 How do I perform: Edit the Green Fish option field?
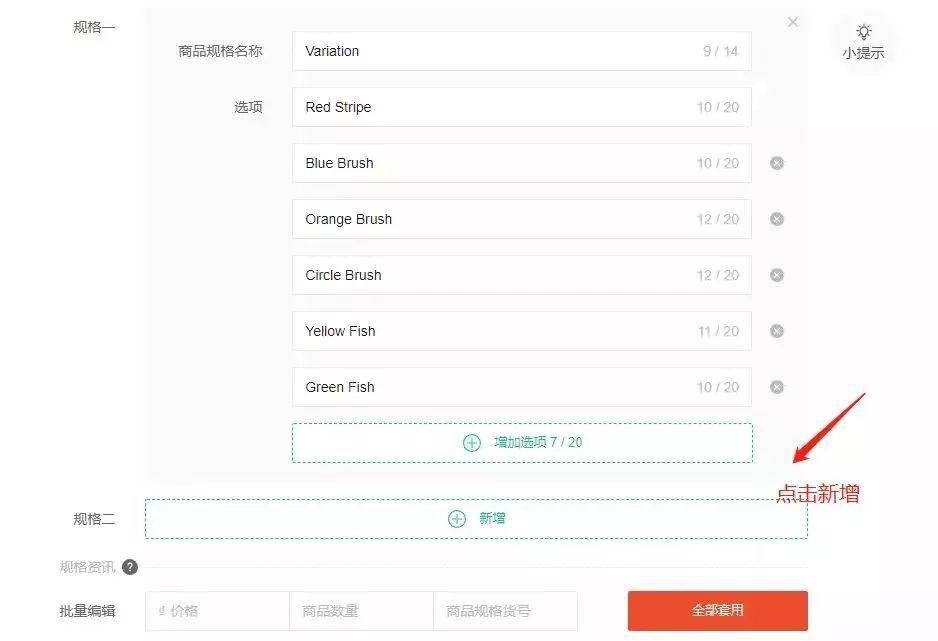(x=522, y=387)
